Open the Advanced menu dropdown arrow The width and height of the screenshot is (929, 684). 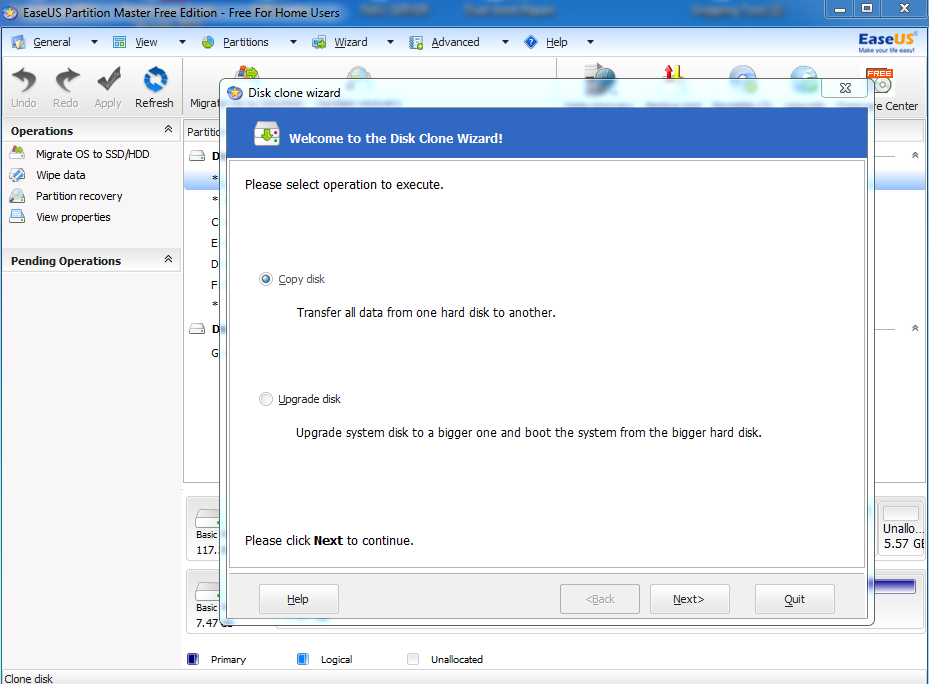point(505,42)
